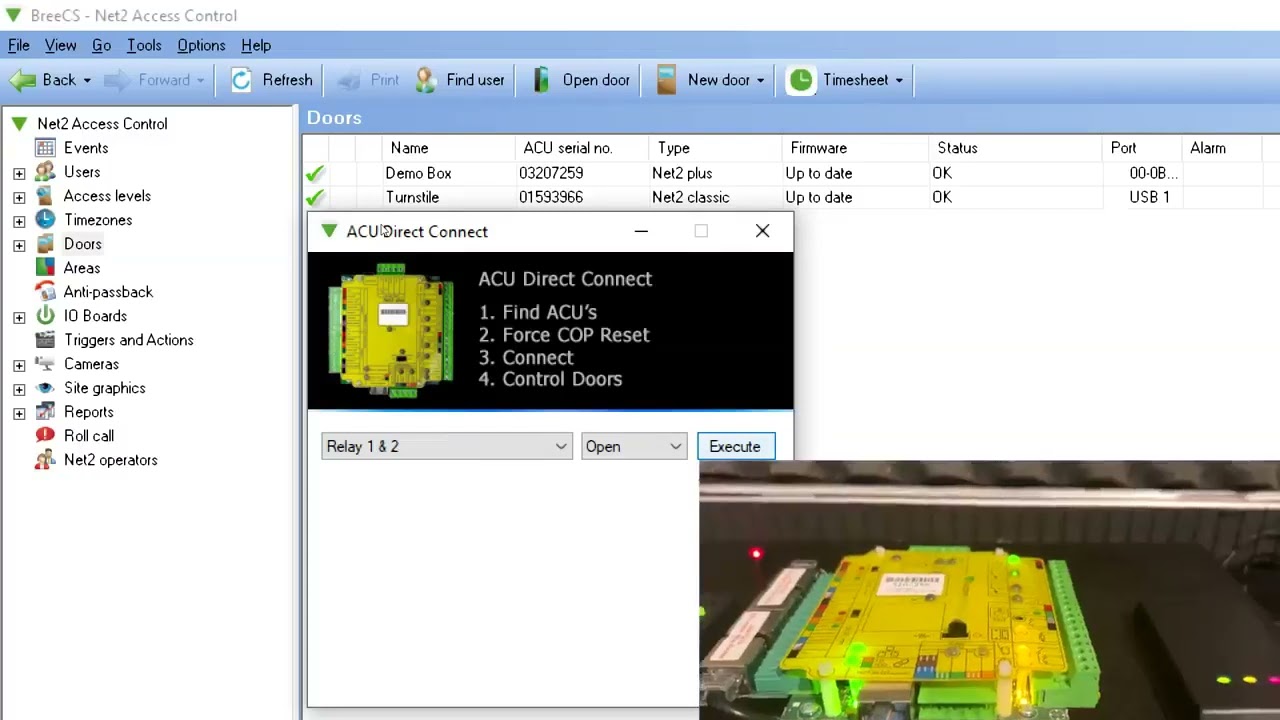1280x720 pixels.
Task: Click the Back arrow icon
Action: tap(23, 80)
